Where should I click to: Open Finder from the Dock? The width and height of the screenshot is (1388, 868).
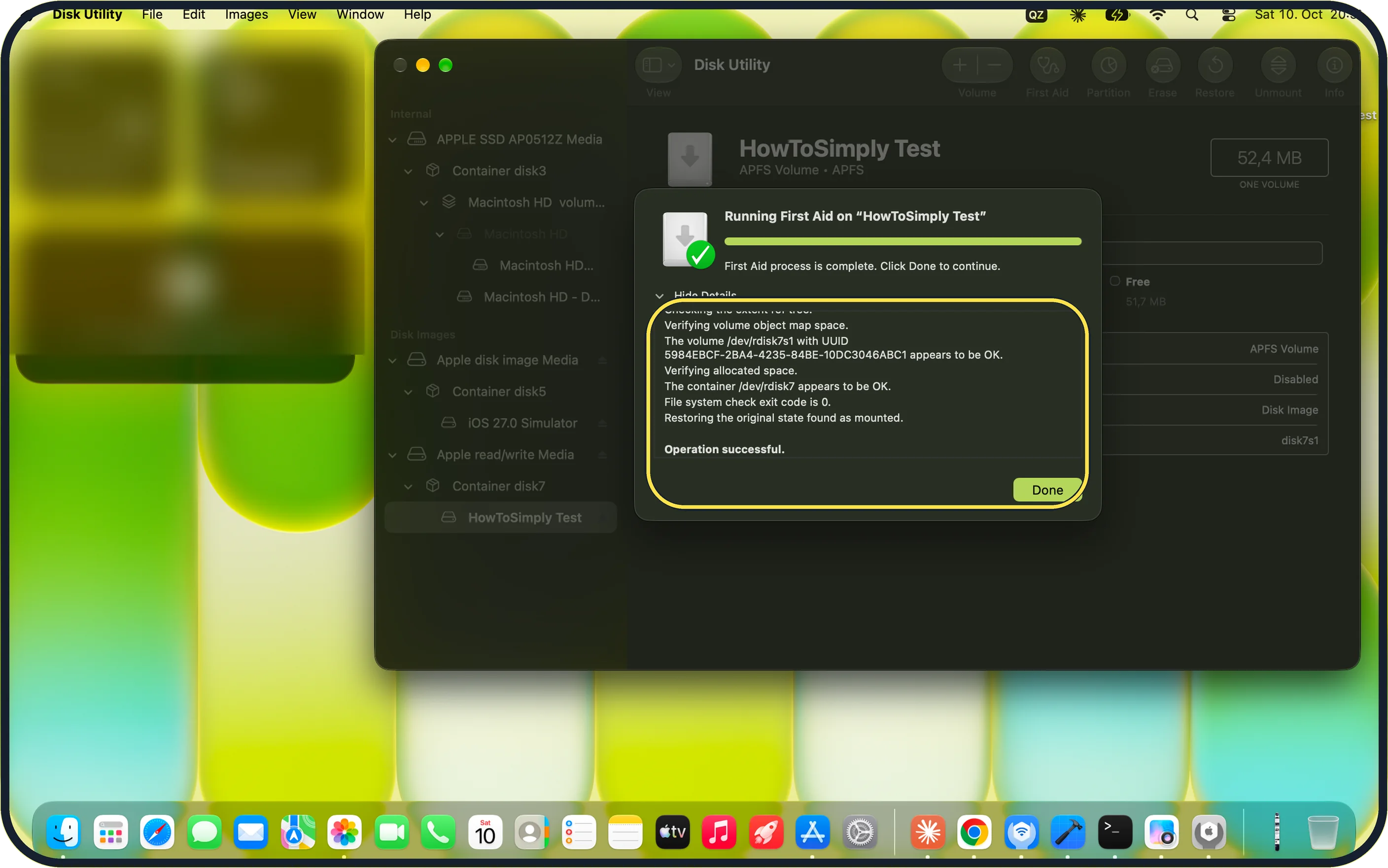pyautogui.click(x=63, y=832)
